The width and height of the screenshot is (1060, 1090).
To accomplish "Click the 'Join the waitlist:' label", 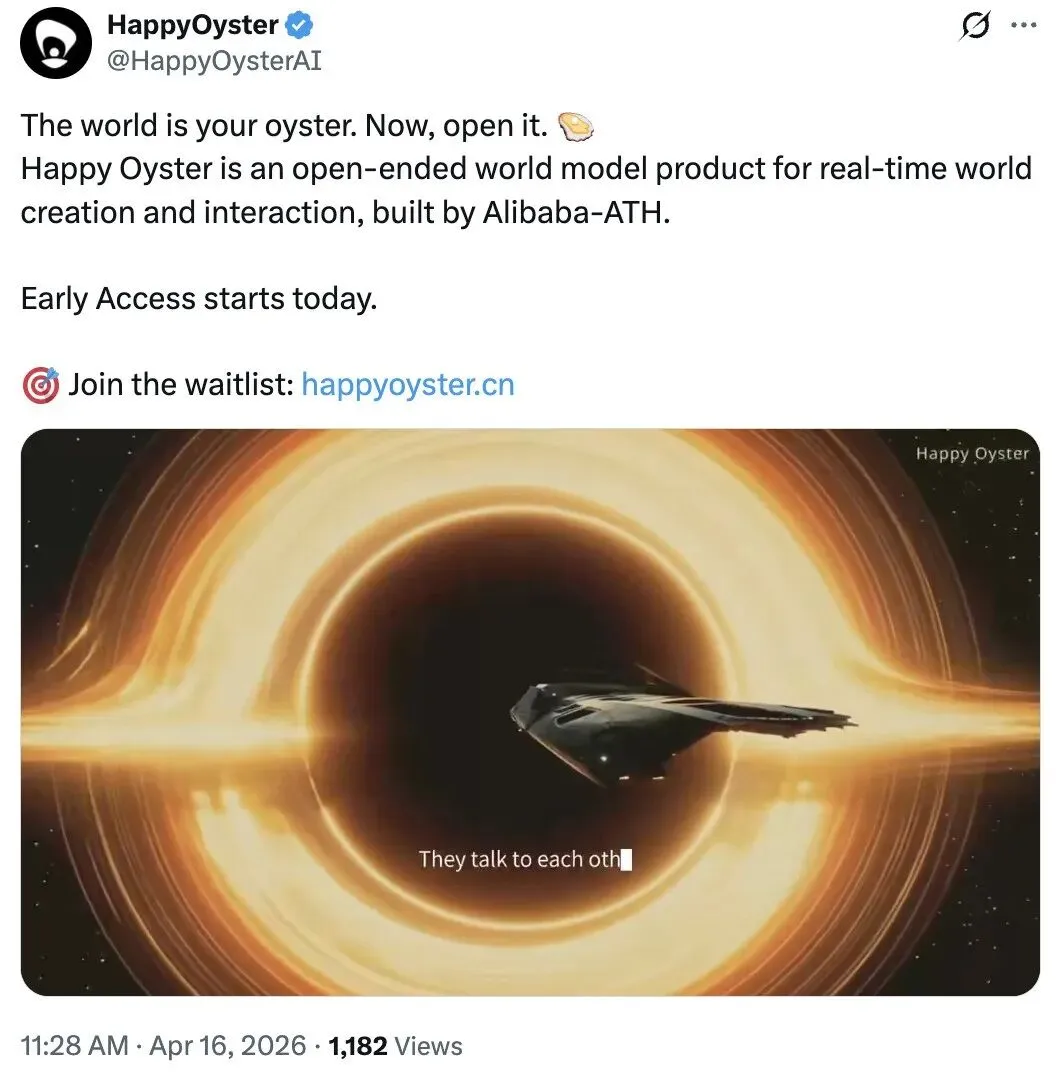I will tap(181, 384).
